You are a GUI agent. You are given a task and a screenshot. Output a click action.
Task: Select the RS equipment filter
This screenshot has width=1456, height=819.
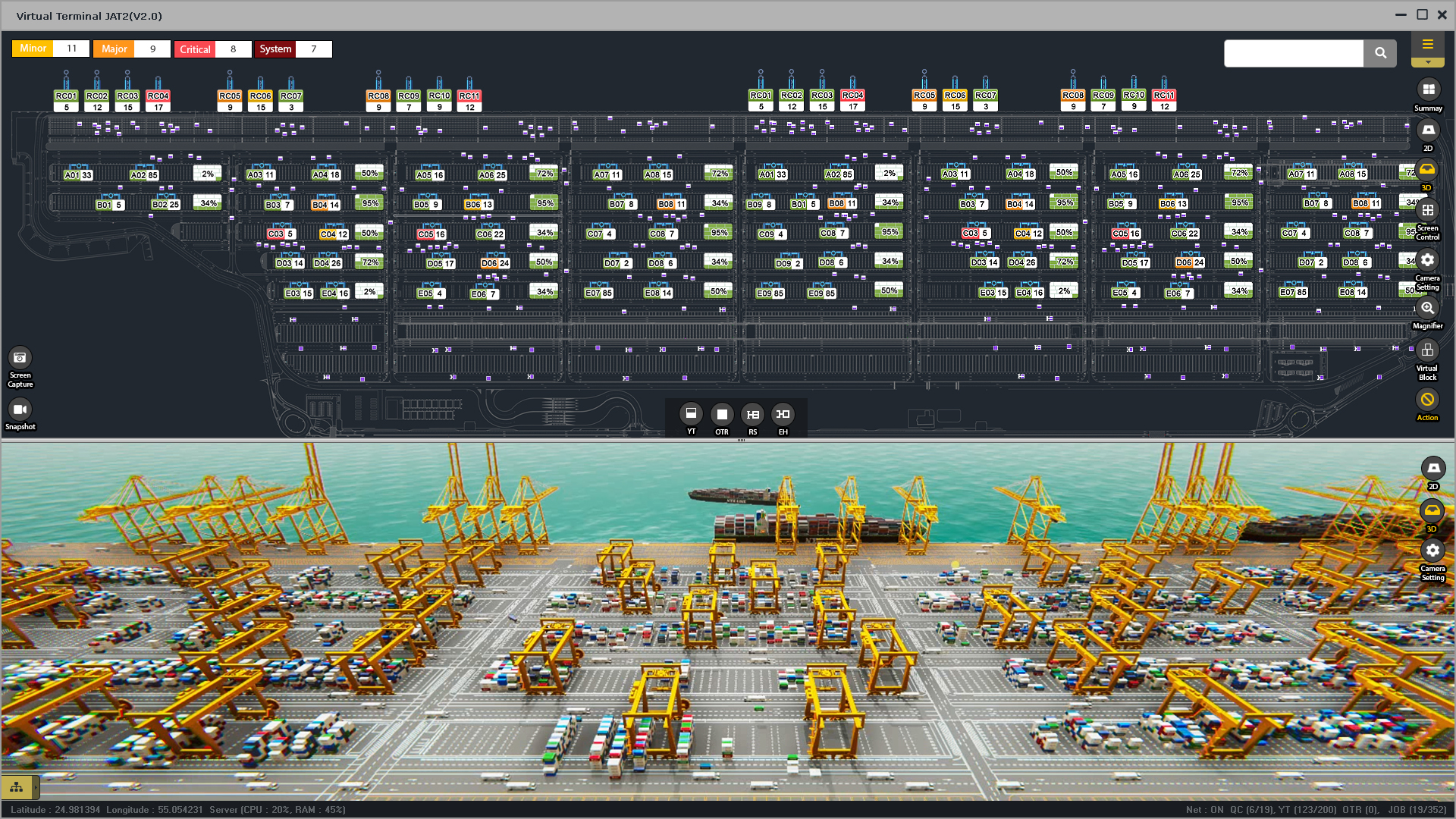pos(752,414)
